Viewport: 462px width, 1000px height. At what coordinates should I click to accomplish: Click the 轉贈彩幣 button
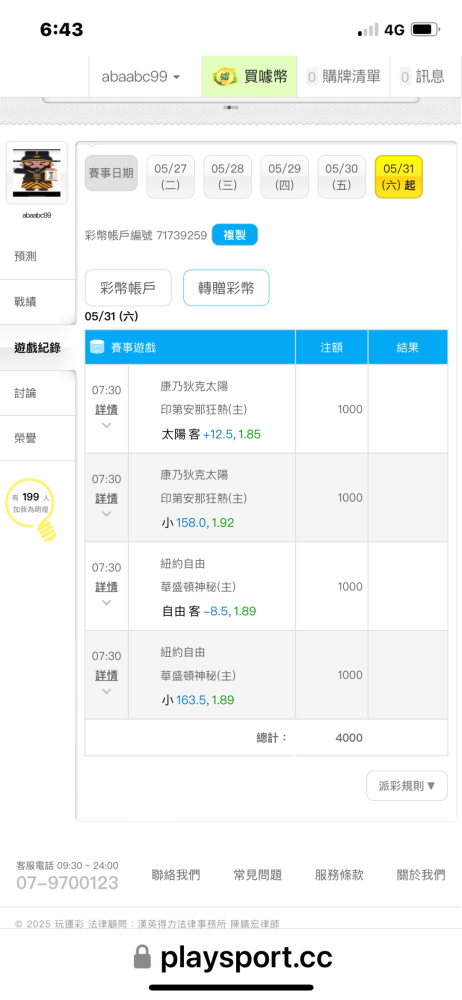[226, 288]
